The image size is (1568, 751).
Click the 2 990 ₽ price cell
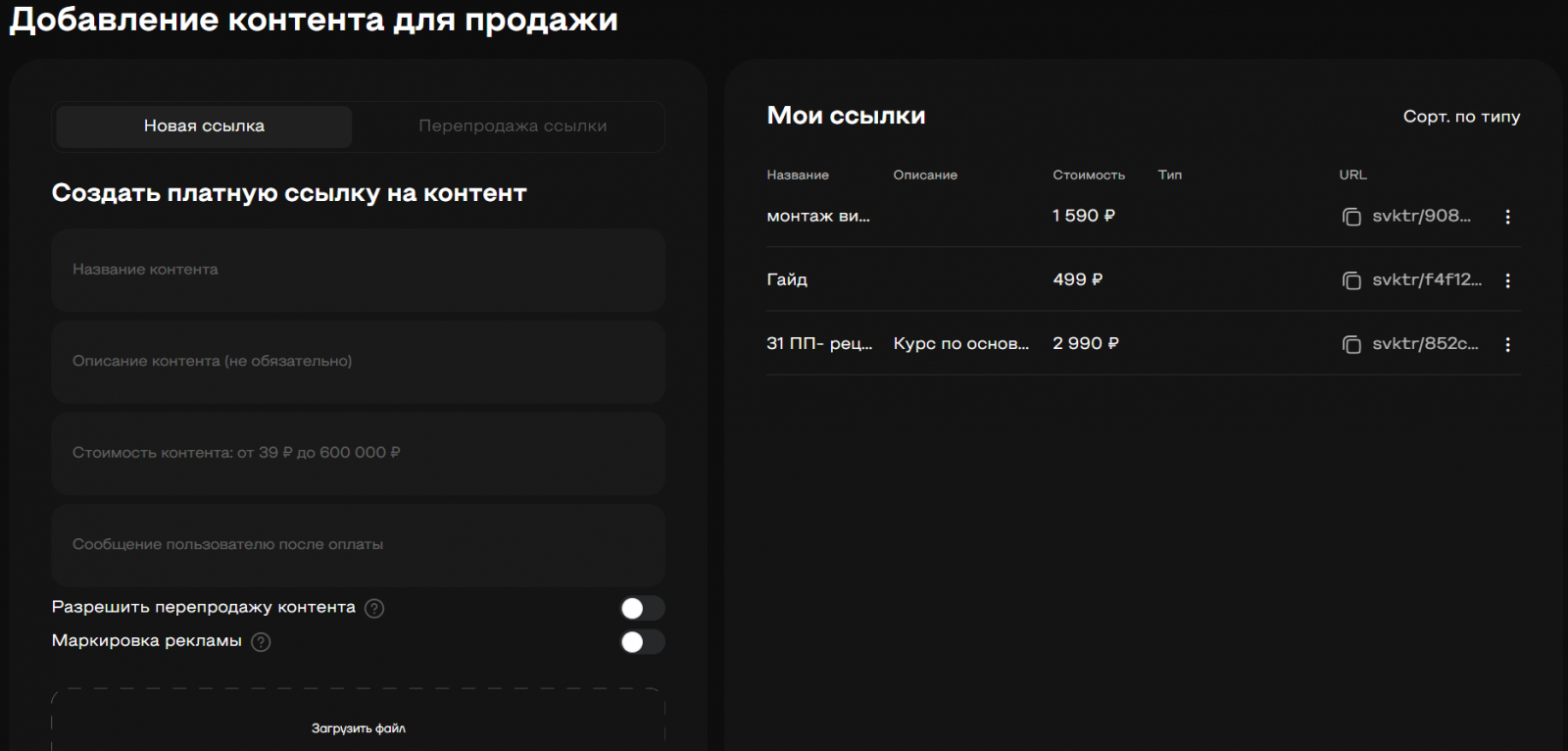(x=1086, y=343)
